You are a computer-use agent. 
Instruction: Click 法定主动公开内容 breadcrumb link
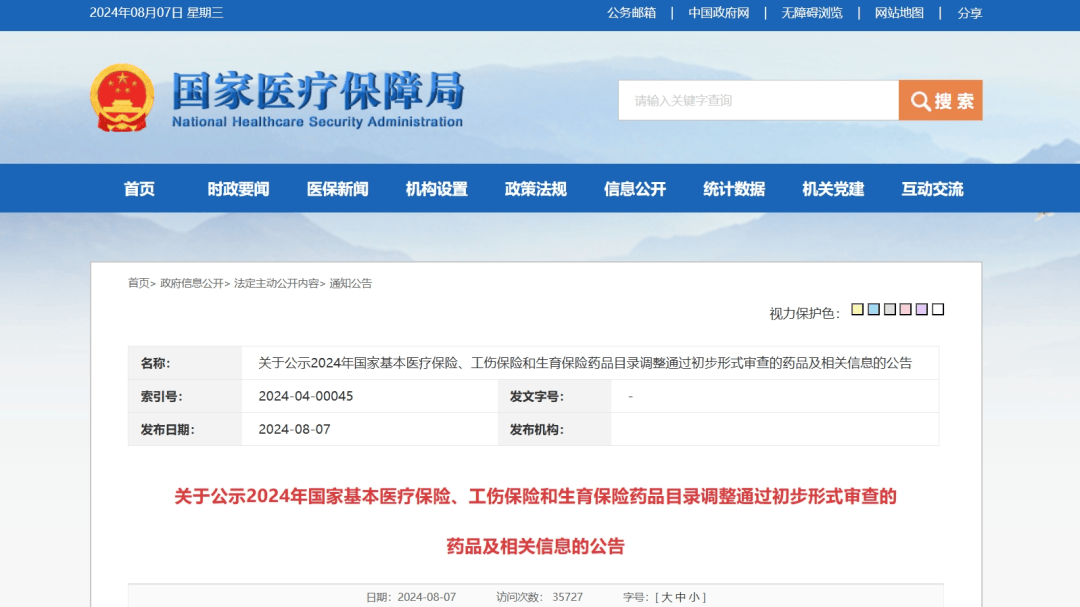pos(276,283)
